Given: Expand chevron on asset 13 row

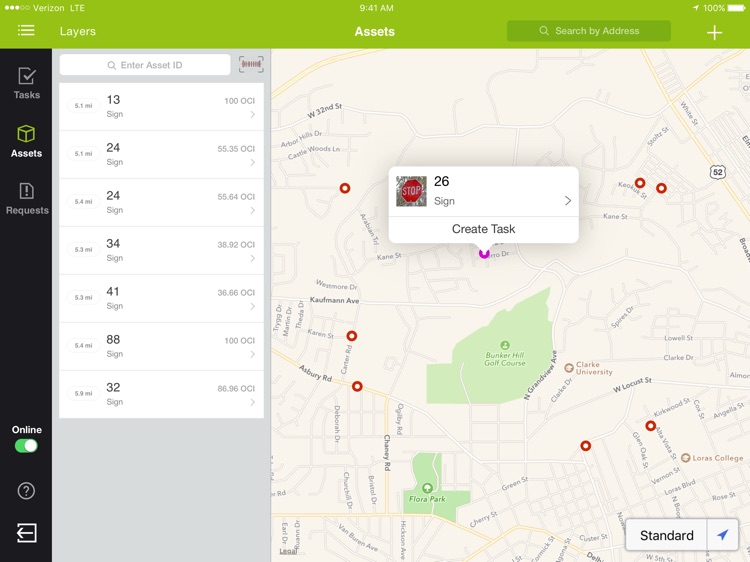Looking at the screenshot, I should point(253,114).
